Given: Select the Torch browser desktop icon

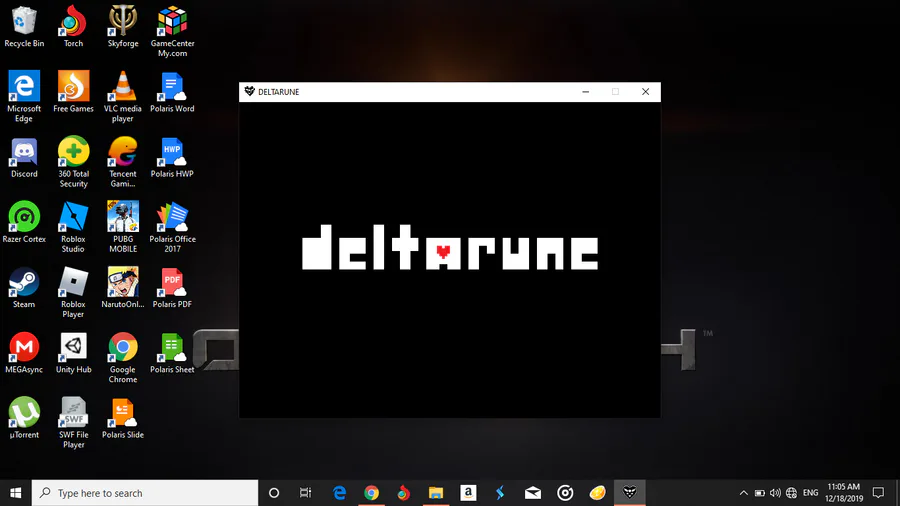Looking at the screenshot, I should coord(73,27).
